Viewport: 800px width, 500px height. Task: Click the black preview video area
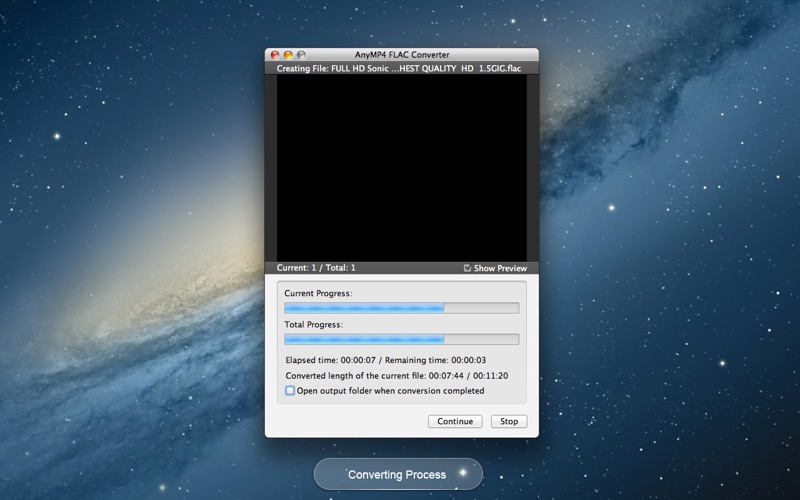tap(402, 168)
